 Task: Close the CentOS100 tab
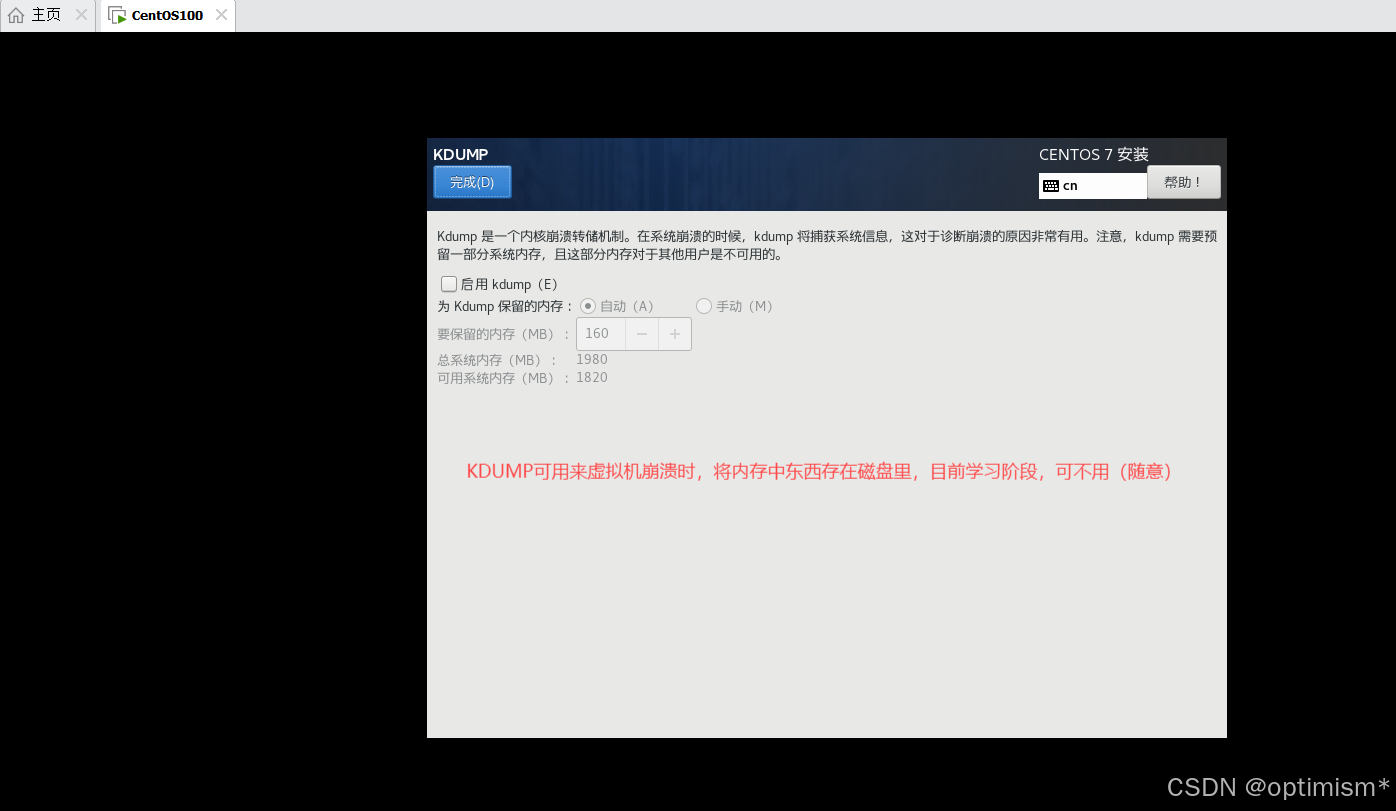coord(221,15)
